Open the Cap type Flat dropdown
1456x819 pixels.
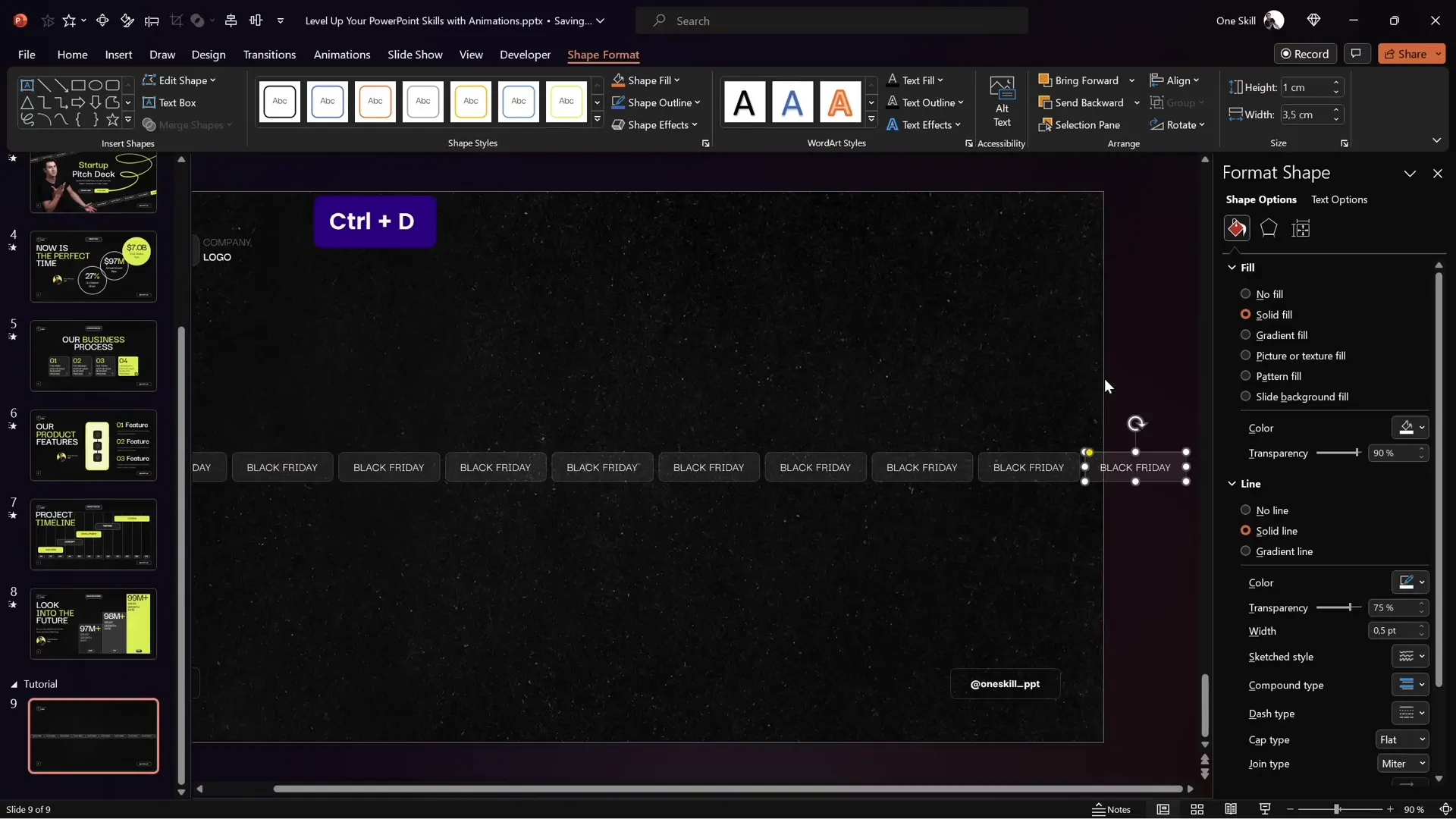coord(1402,739)
